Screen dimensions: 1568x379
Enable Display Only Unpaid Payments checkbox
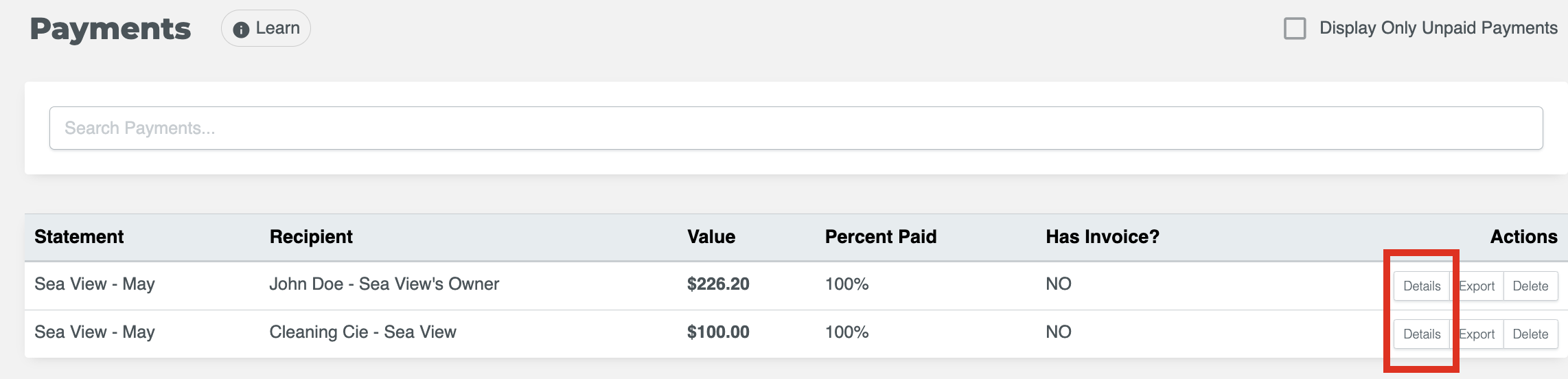tap(1295, 28)
